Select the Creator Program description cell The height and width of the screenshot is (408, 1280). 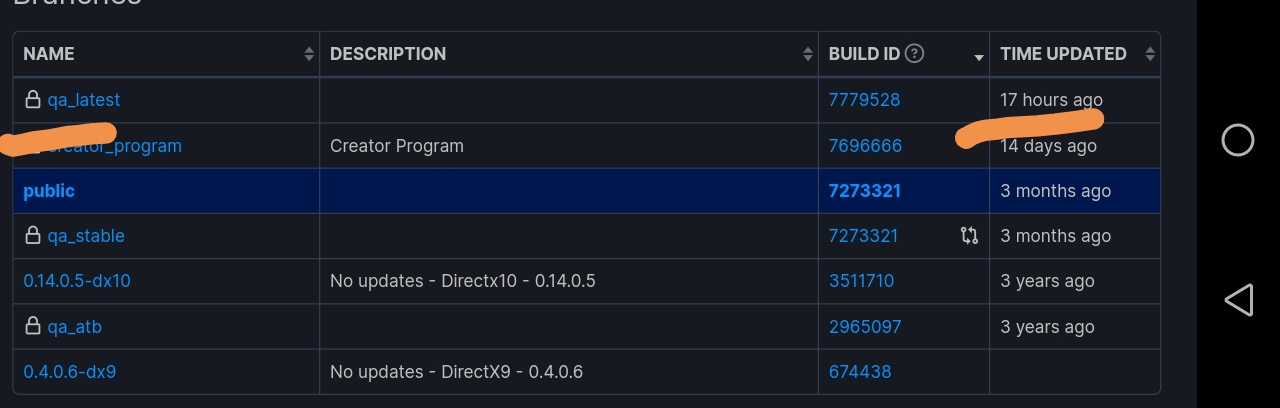pos(569,146)
